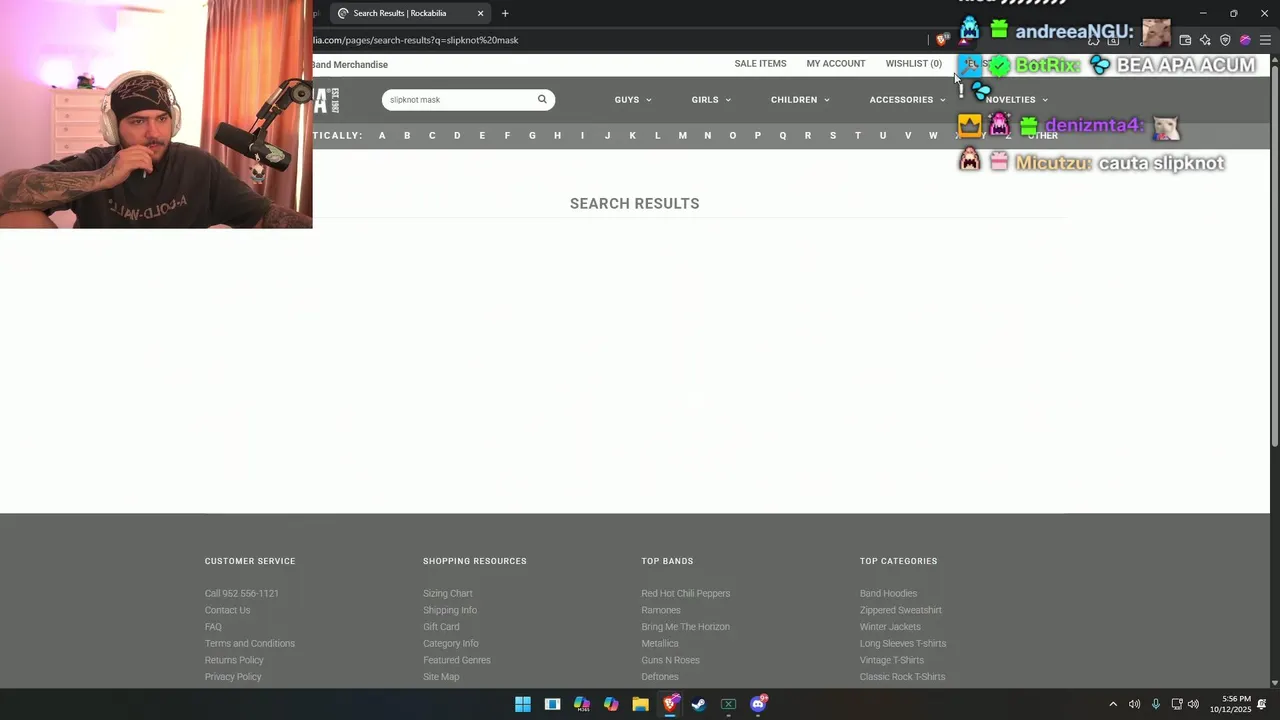Screen dimensions: 1280x720
Task: Open the Band Hoodies category link
Action: pyautogui.click(x=888, y=593)
